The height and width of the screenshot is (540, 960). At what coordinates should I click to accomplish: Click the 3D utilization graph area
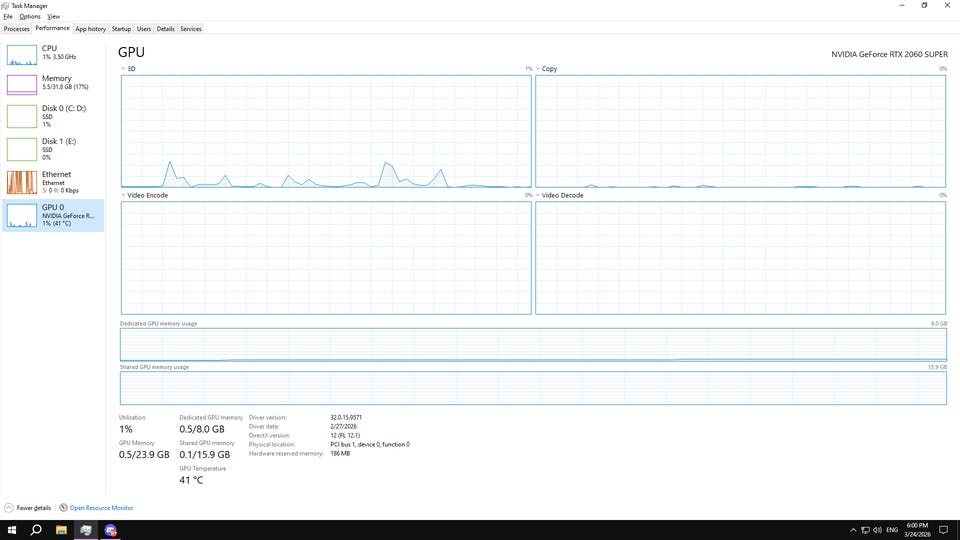tap(326, 131)
